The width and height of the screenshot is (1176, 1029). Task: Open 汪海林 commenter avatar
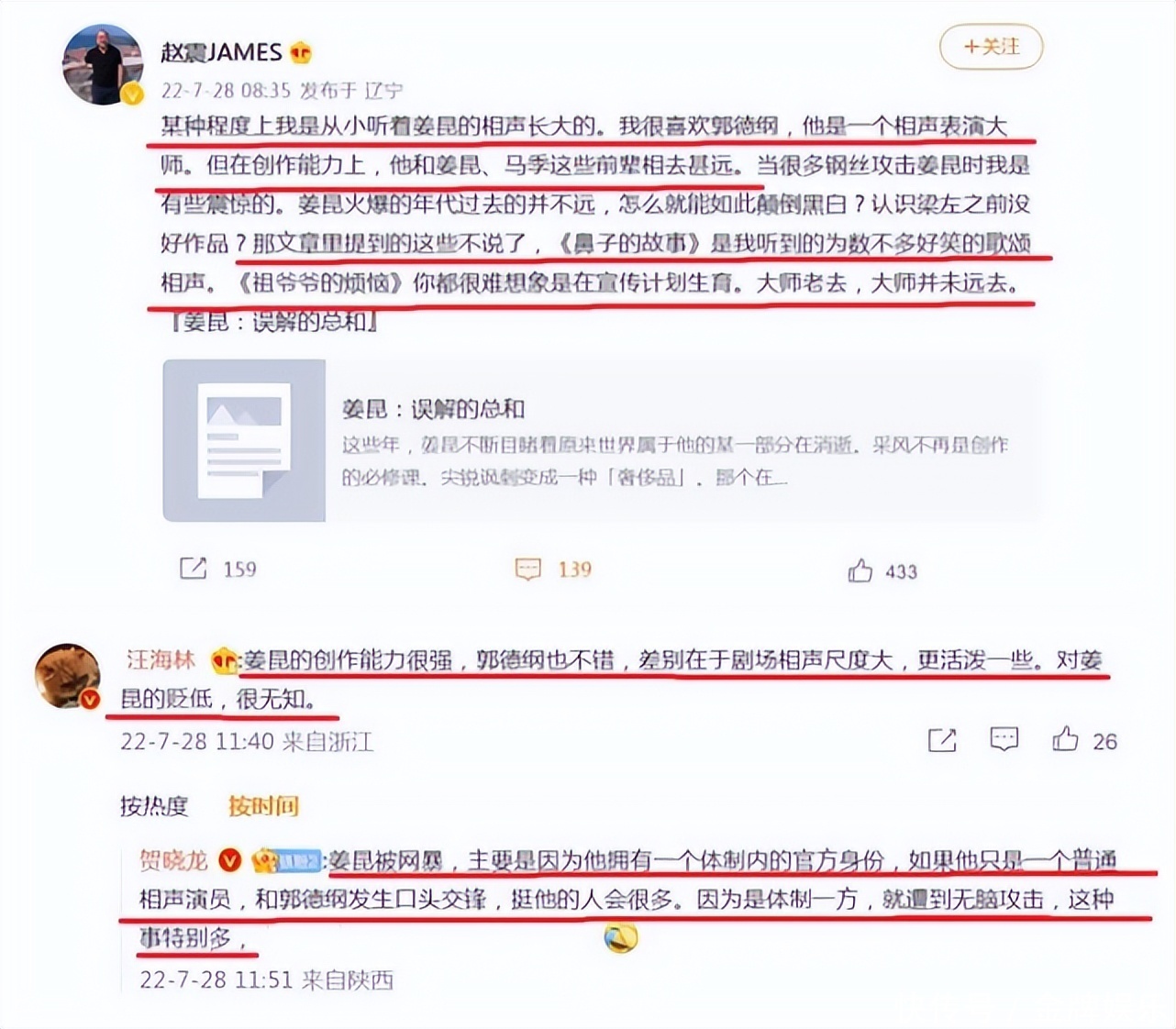coord(68,677)
